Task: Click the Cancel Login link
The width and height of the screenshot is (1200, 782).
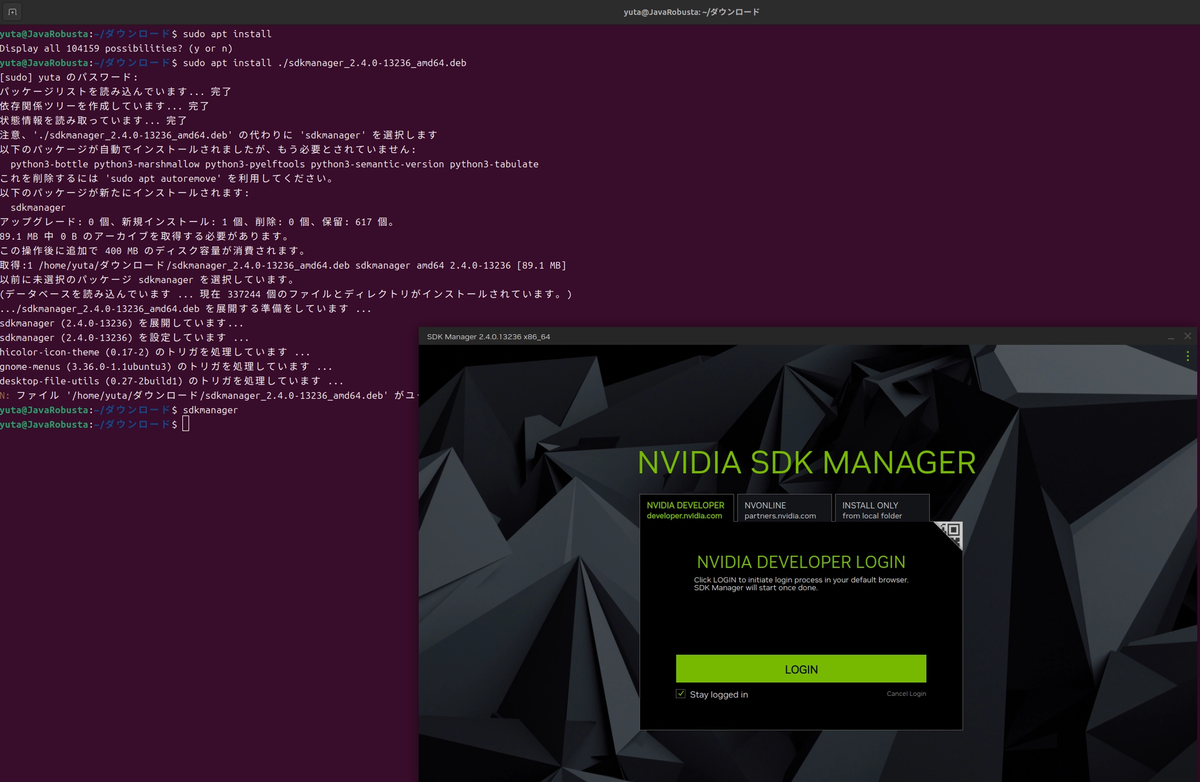Action: 906,693
